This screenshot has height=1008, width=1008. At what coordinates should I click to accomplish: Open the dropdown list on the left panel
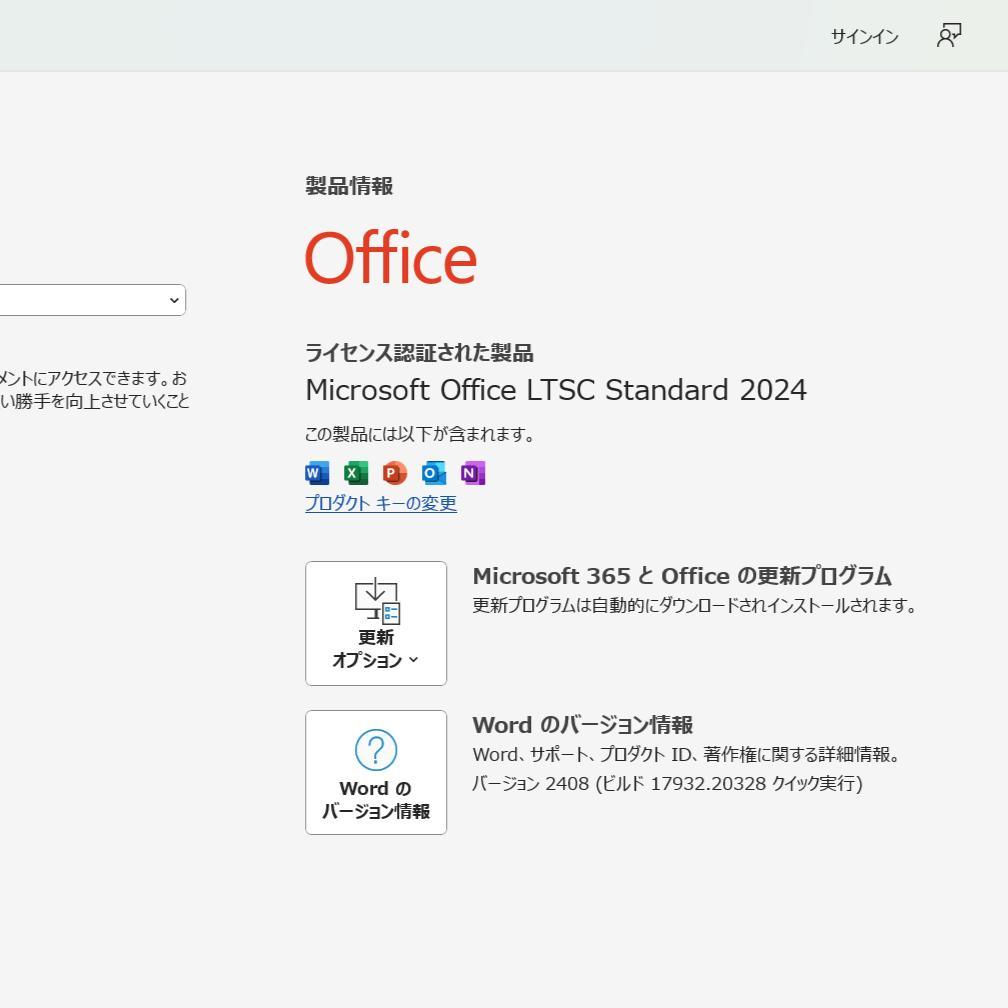[92, 299]
